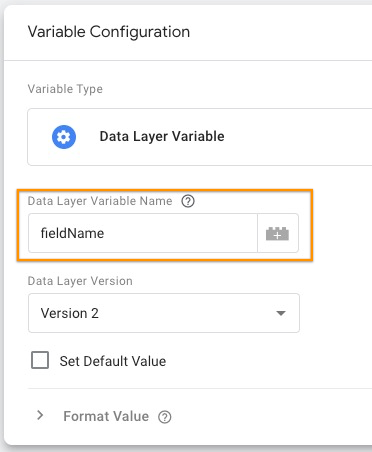Click the Data Layer Version label
Image resolution: width=372 pixels, height=452 pixels.
[80, 281]
